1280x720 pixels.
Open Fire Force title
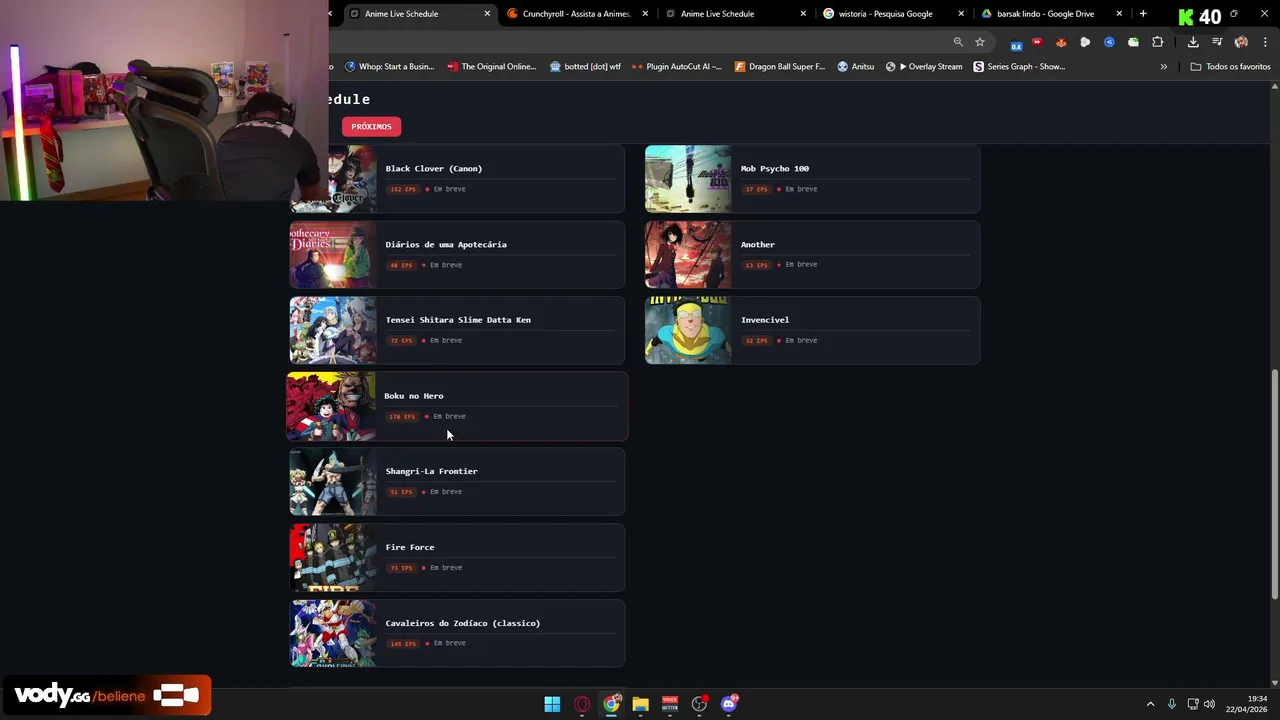tap(410, 547)
